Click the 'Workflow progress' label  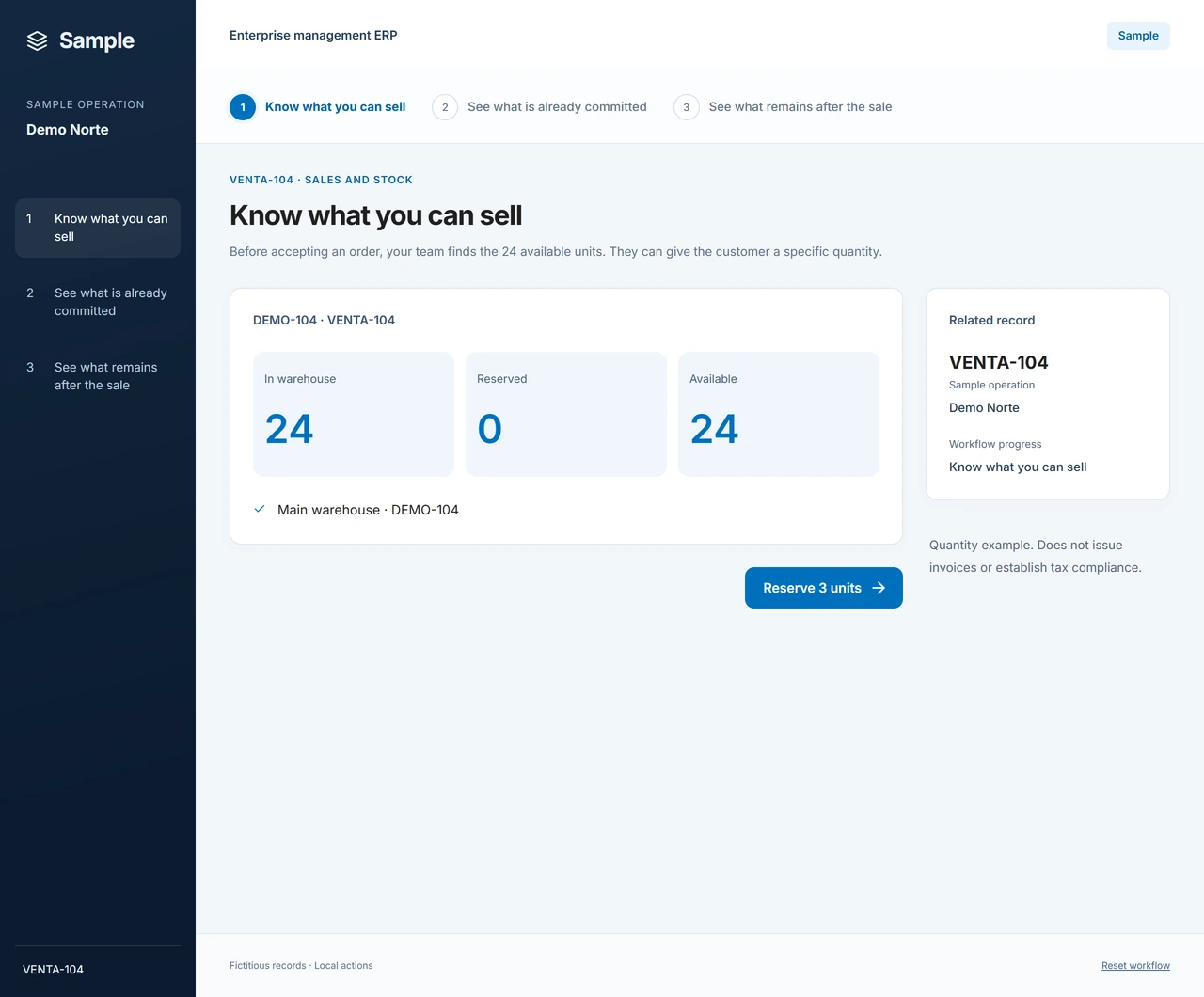995,444
